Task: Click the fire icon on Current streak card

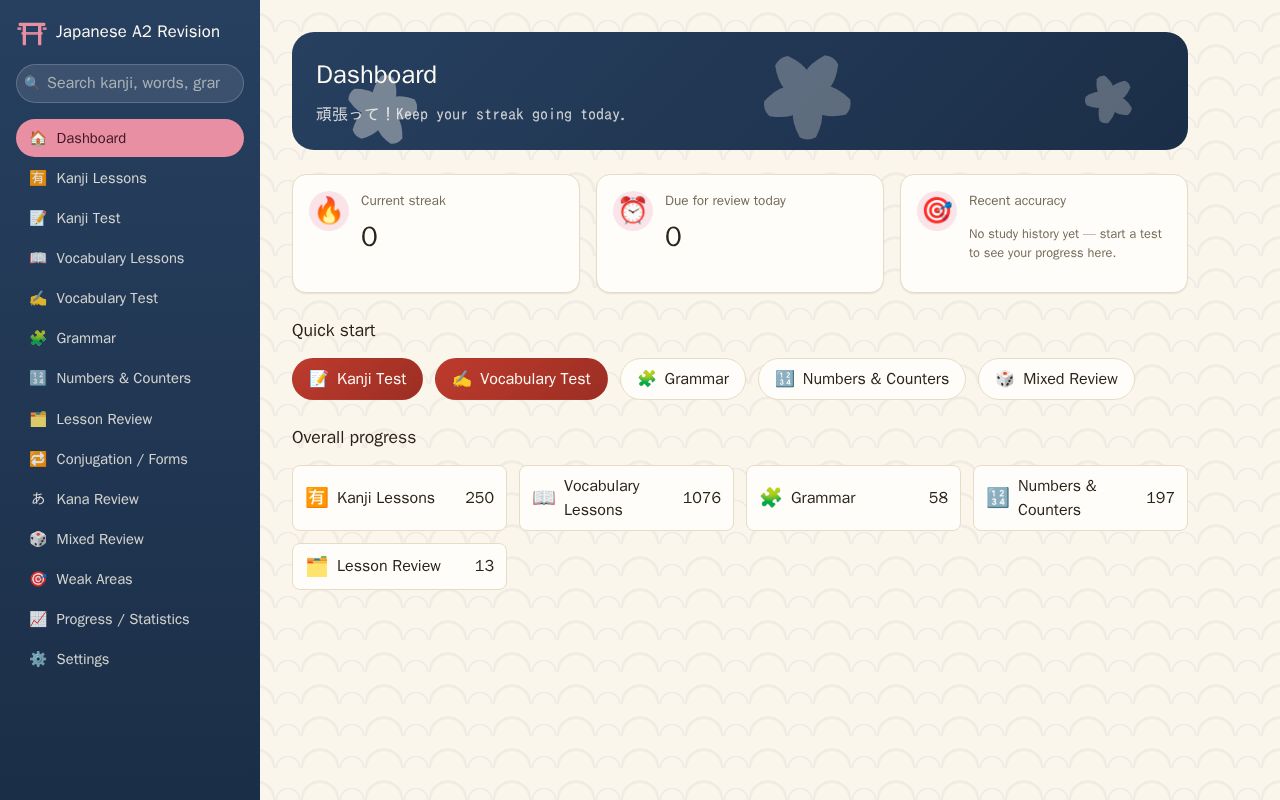Action: click(329, 211)
